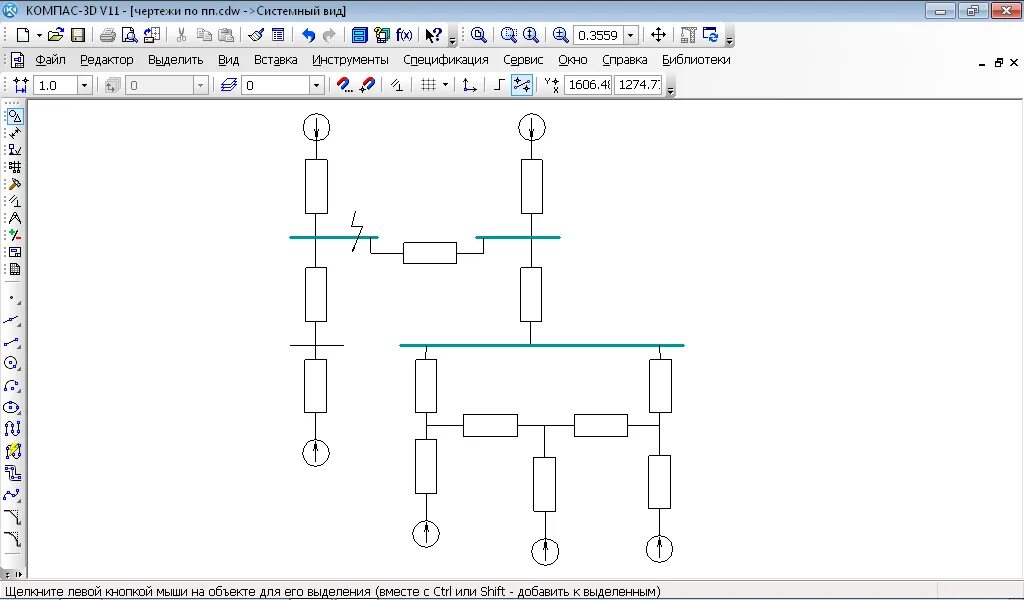The height and width of the screenshot is (600, 1024).
Task: Expand the New document dropdown arrow
Action: (x=39, y=35)
